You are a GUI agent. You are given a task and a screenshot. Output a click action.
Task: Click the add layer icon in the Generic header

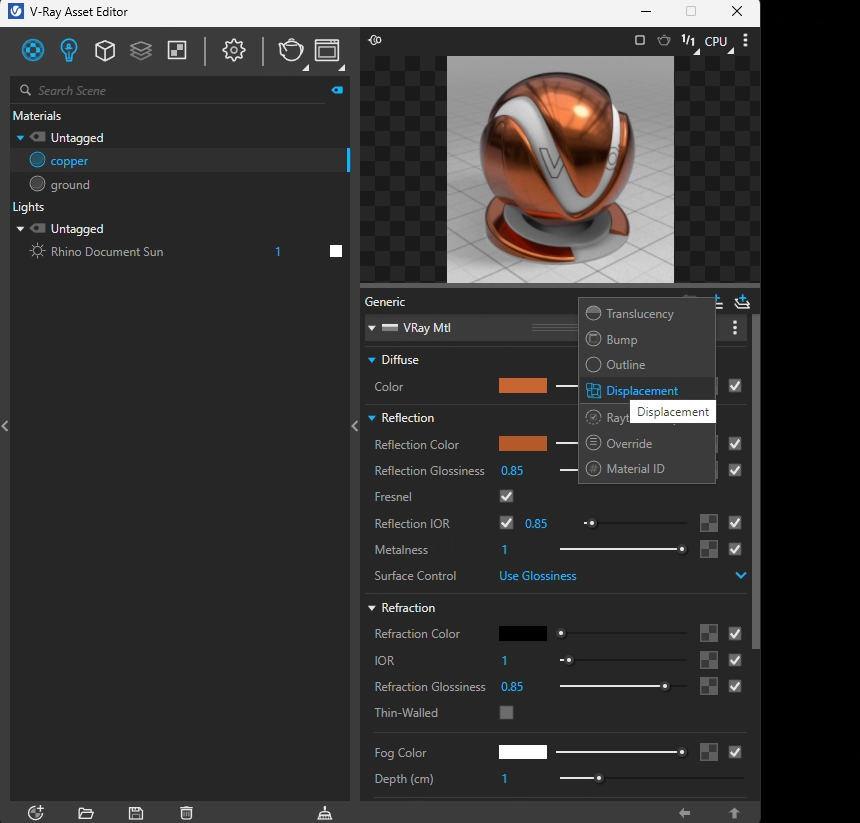(x=742, y=302)
